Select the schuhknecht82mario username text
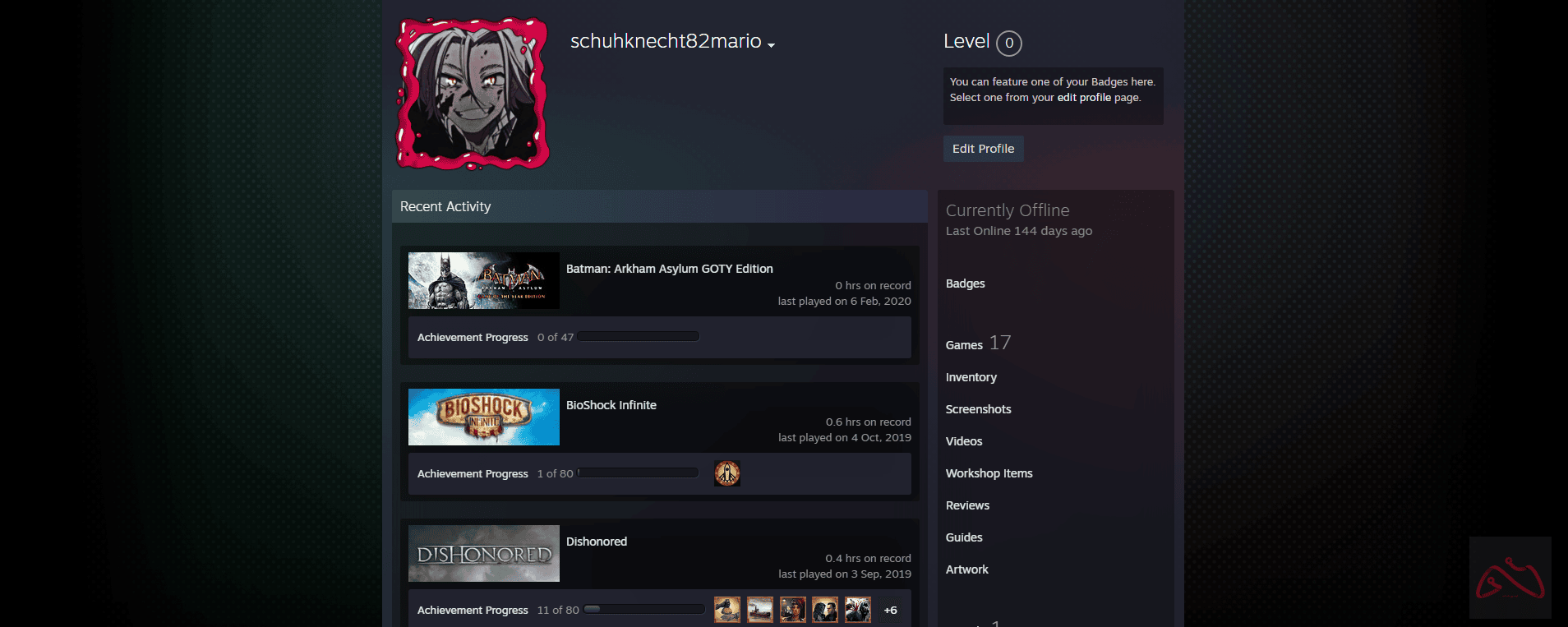The width and height of the screenshot is (1568, 627). coord(666,41)
